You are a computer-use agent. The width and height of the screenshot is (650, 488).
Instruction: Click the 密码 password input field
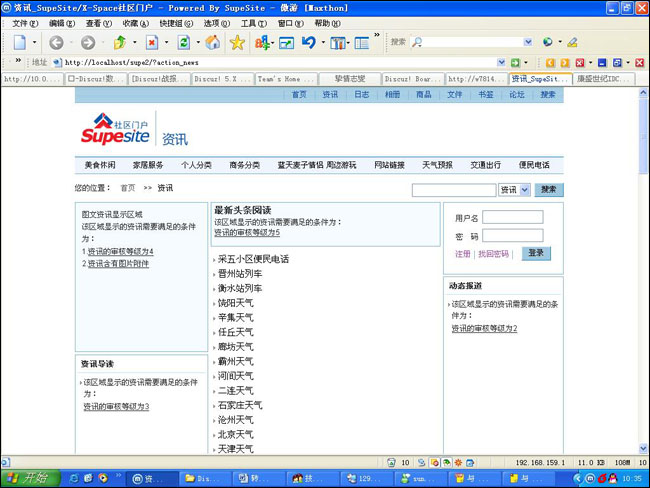[513, 236]
